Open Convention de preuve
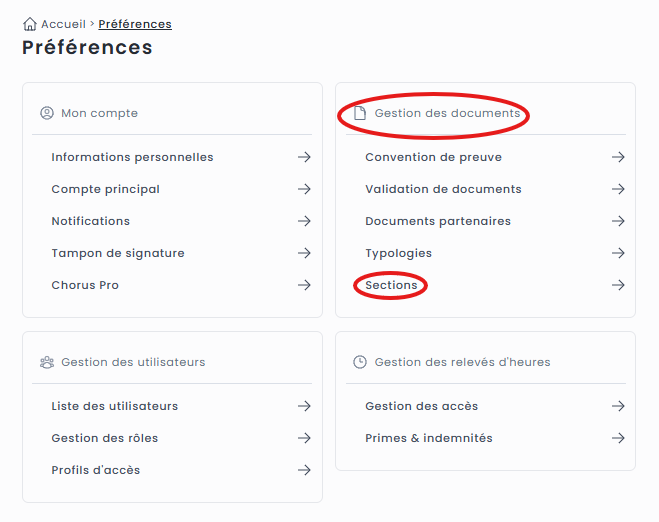This screenshot has height=522, width=659. coord(433,157)
